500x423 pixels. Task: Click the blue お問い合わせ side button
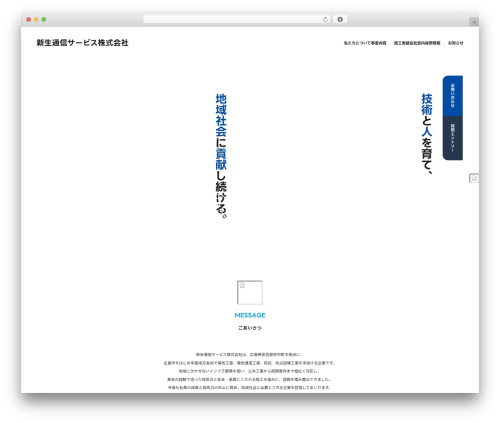pos(453,96)
